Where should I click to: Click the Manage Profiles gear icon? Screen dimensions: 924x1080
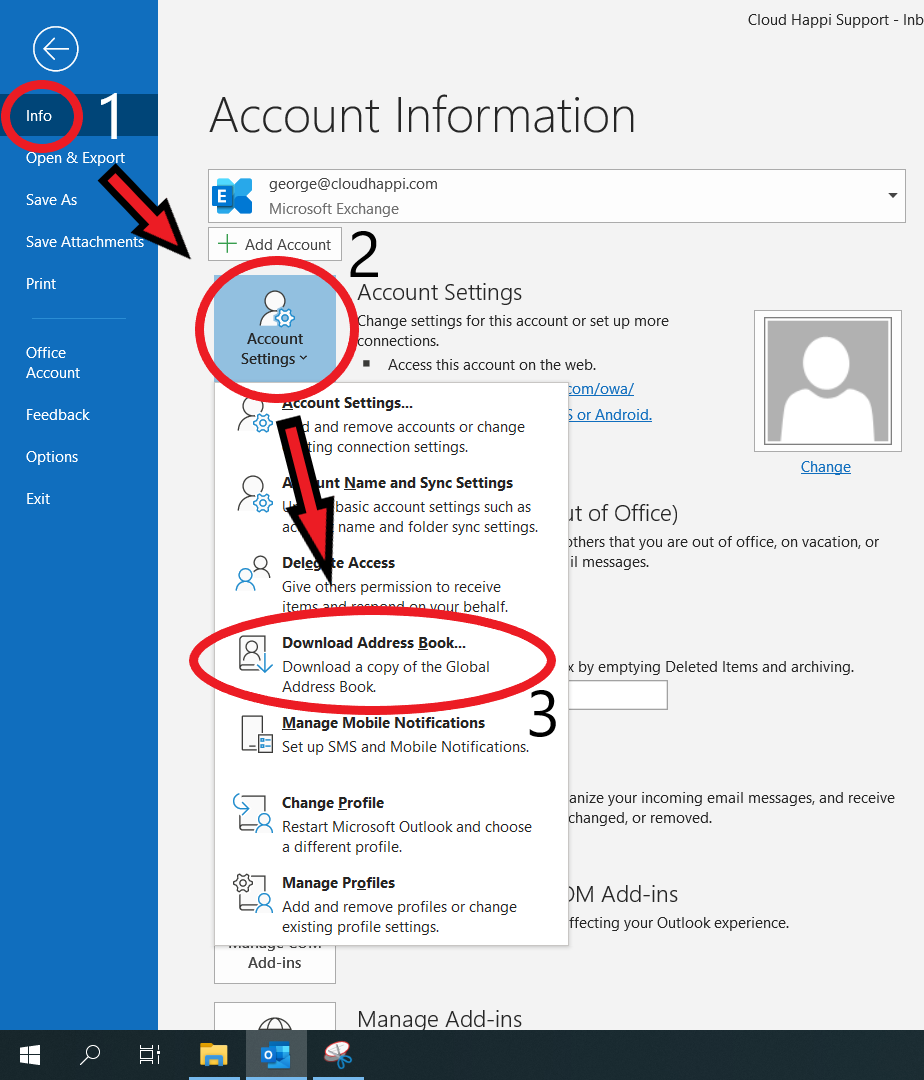(253, 893)
